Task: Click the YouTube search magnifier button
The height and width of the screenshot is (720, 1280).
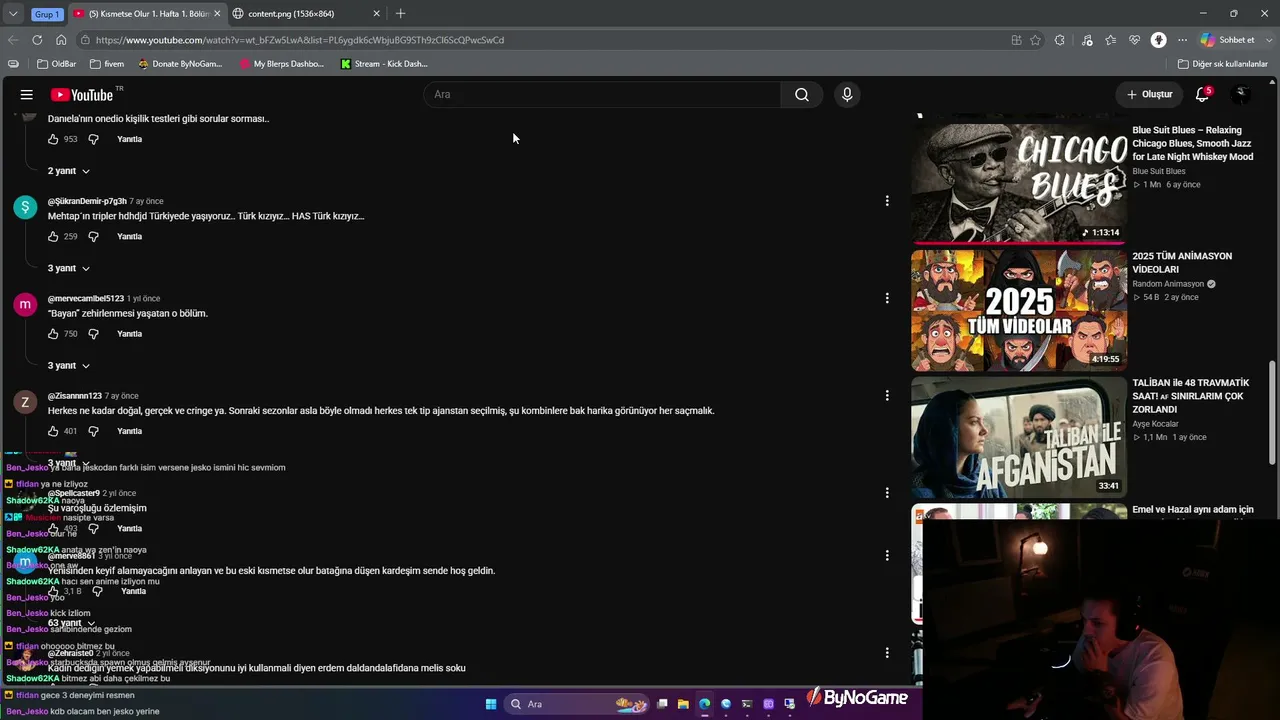Action: click(x=802, y=94)
